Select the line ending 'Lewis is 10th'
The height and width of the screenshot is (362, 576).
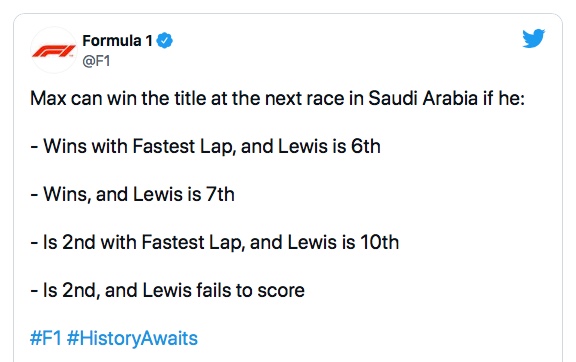tap(215, 243)
